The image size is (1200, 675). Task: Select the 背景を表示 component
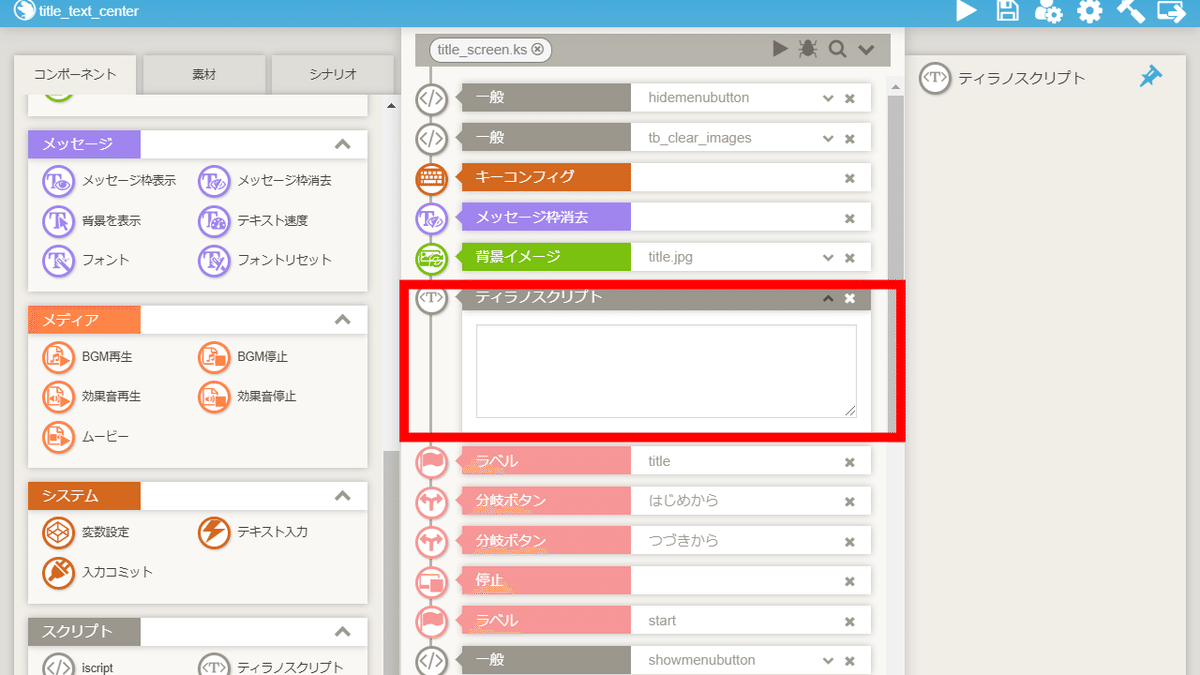(x=92, y=221)
